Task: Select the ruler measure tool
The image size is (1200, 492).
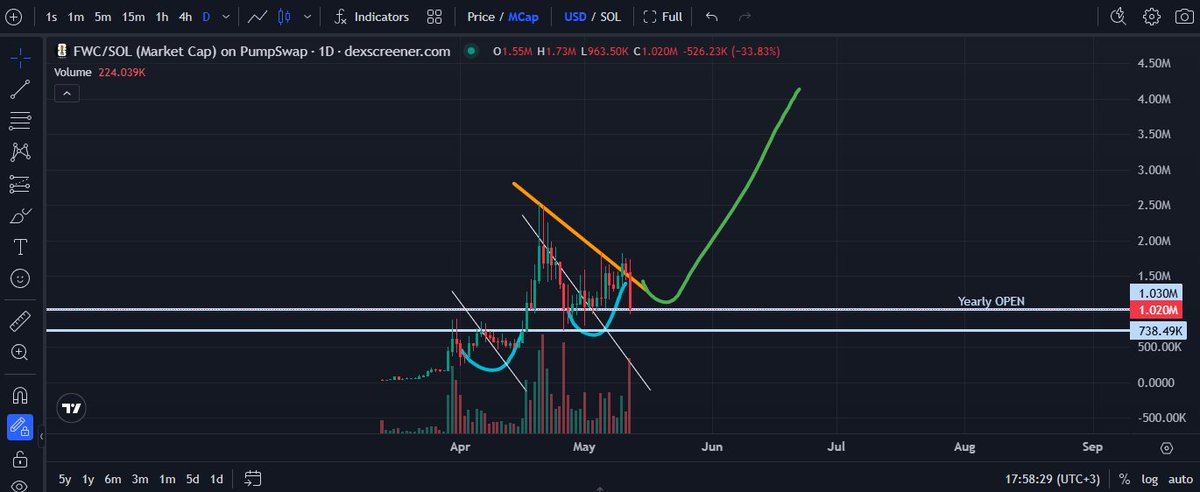Action: (x=19, y=322)
